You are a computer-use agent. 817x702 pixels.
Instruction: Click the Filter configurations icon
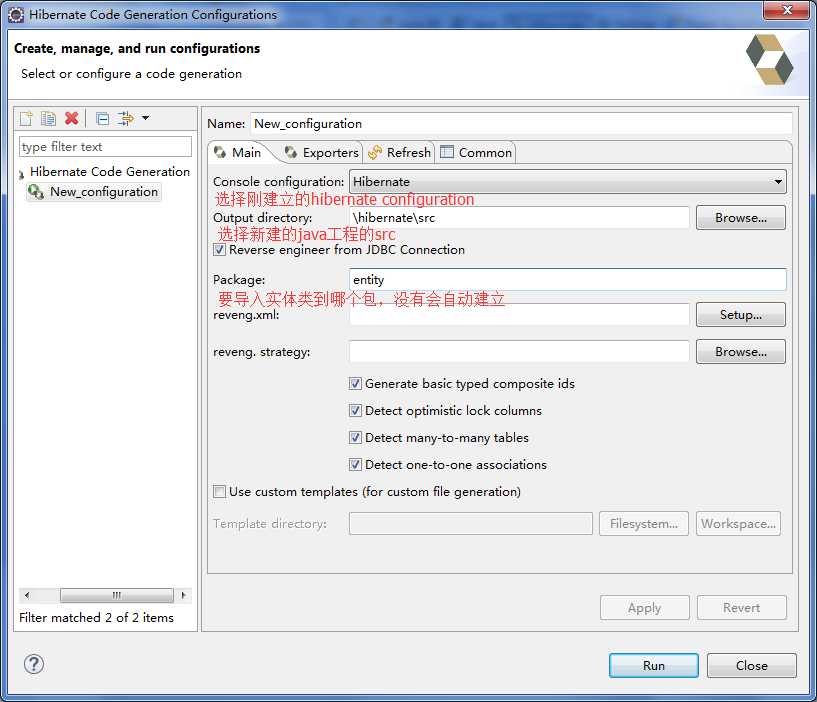pos(126,118)
